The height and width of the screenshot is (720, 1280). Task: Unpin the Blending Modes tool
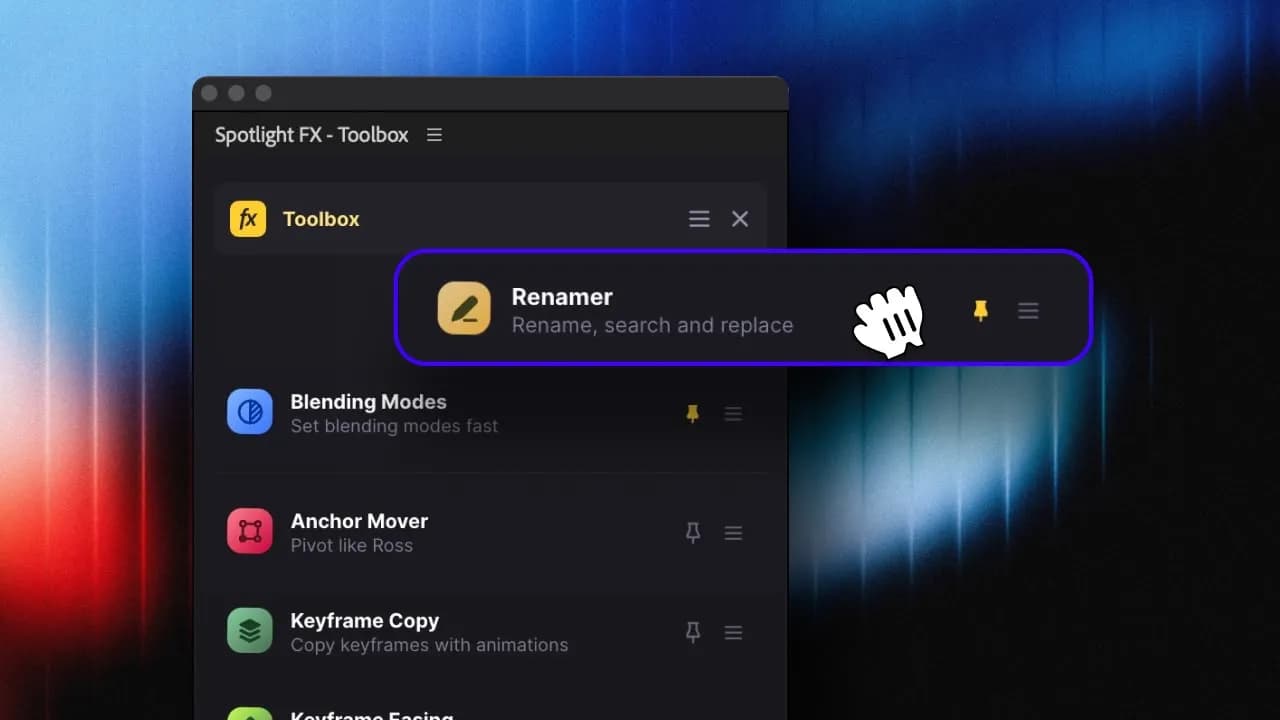point(692,413)
